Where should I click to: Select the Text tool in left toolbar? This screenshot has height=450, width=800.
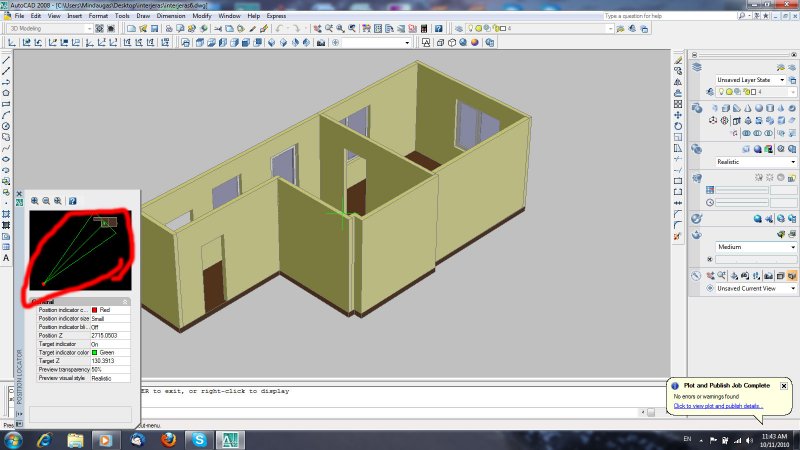tap(6, 258)
